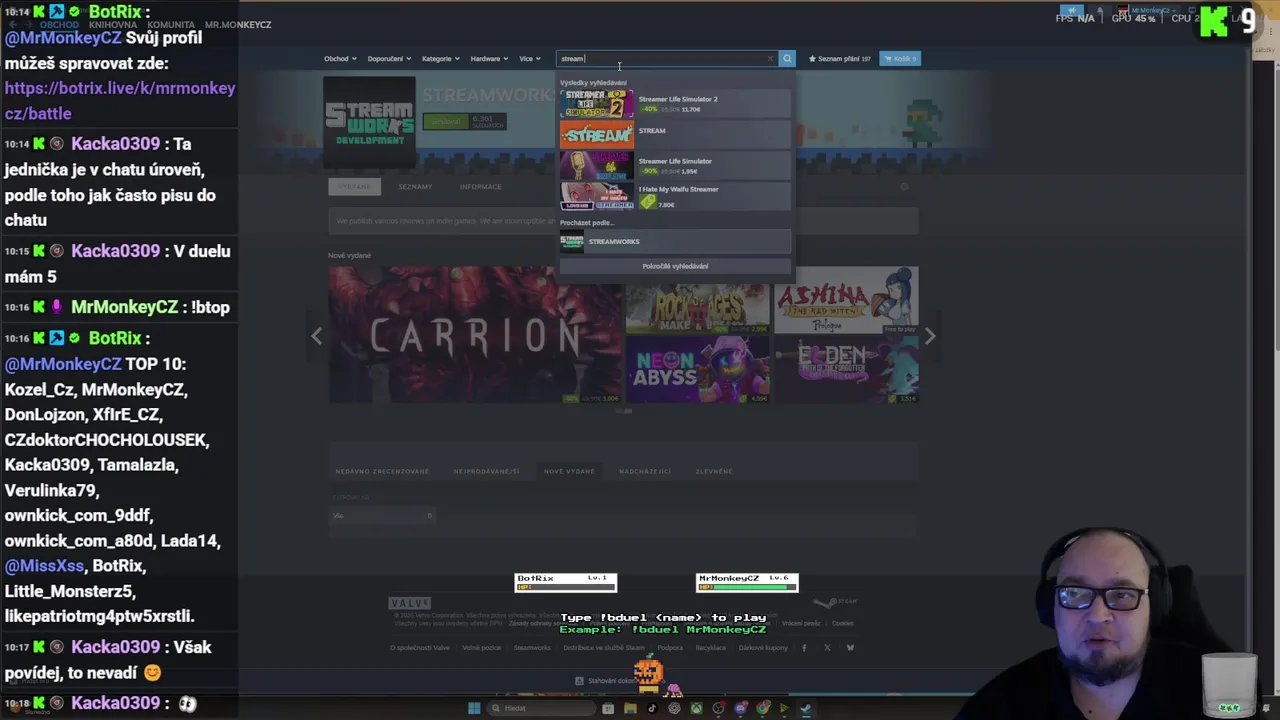Expand the Doporučení dropdown
This screenshot has width=1280, height=720.
[389, 58]
